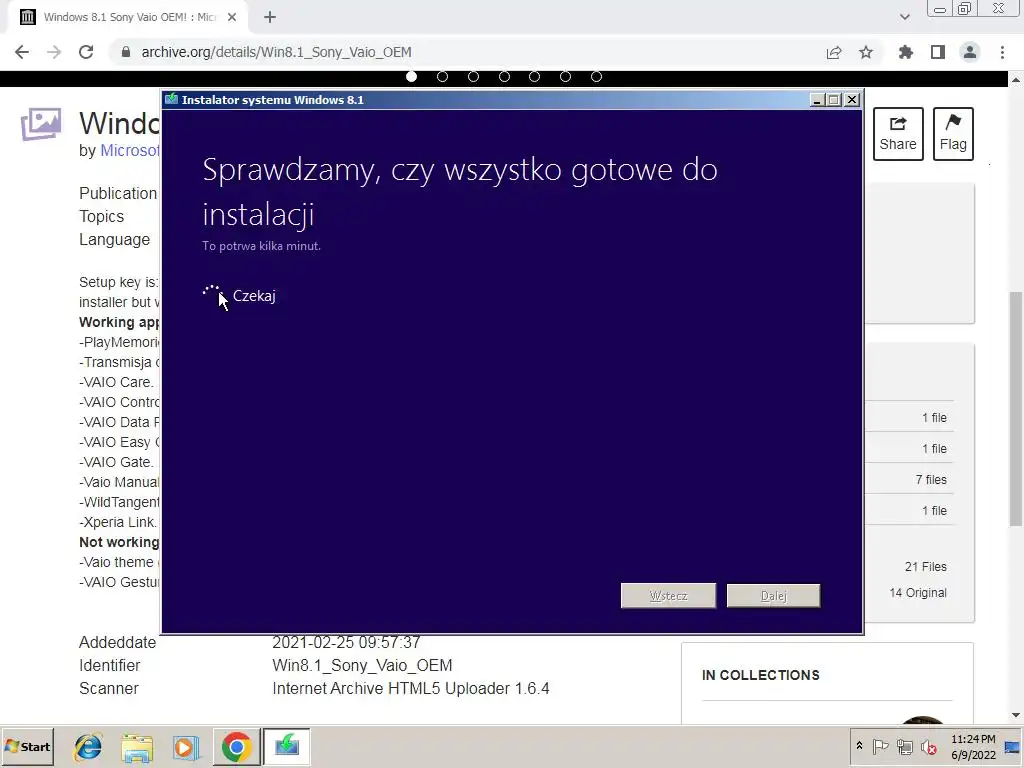
Task: Select the seventh carousel dot
Action: coord(596,76)
